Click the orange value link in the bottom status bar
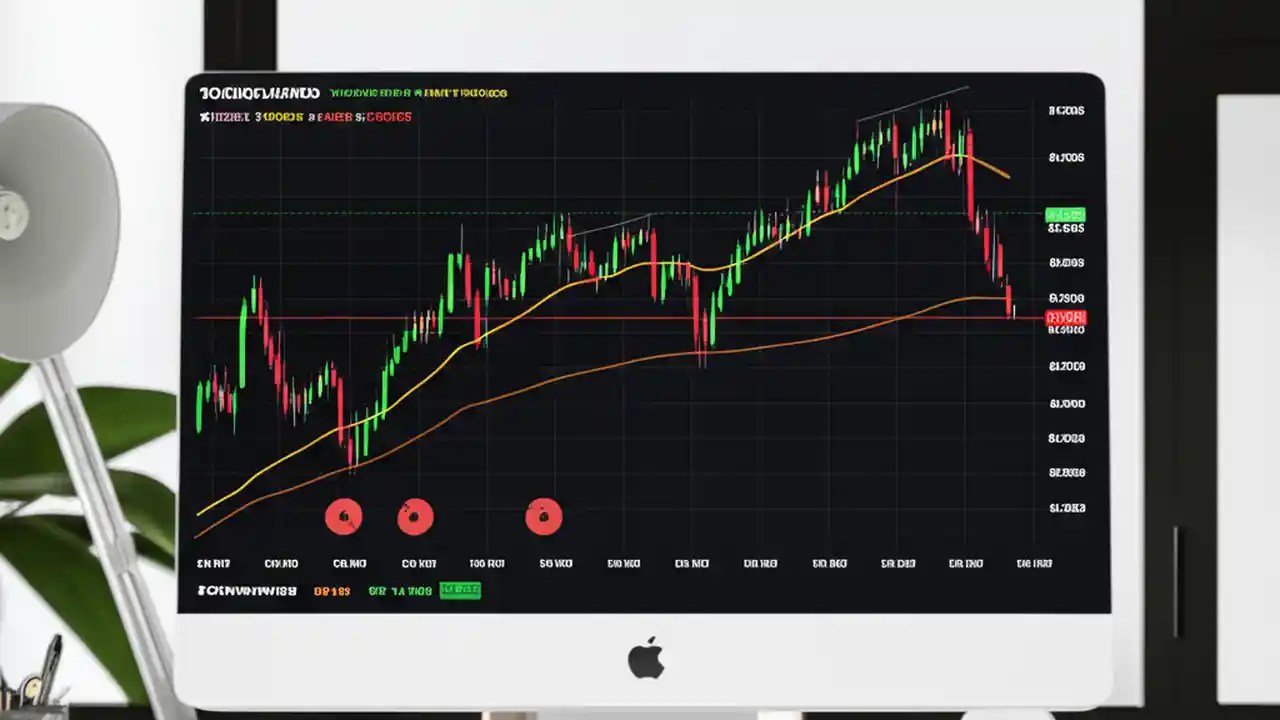The width and height of the screenshot is (1280, 720). 330,590
